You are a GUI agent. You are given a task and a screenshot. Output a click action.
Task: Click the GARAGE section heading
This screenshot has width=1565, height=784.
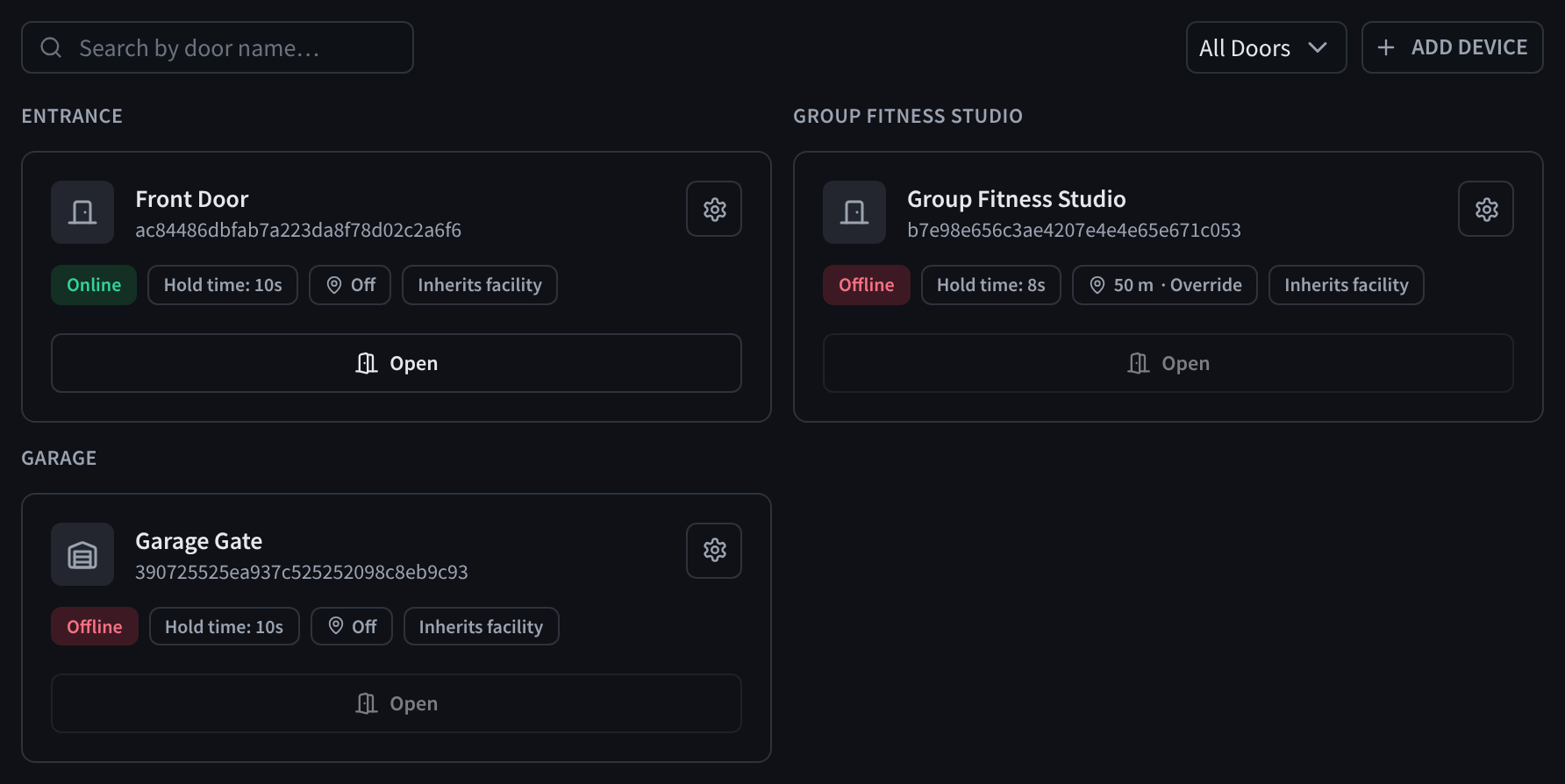click(59, 458)
